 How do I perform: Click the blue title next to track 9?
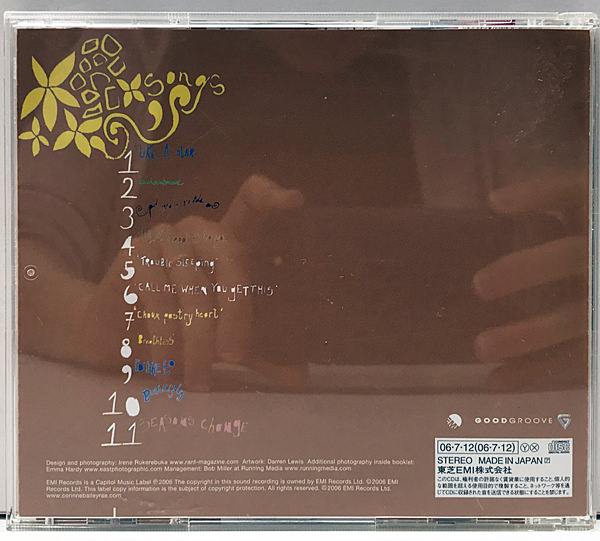pyautogui.click(x=154, y=367)
